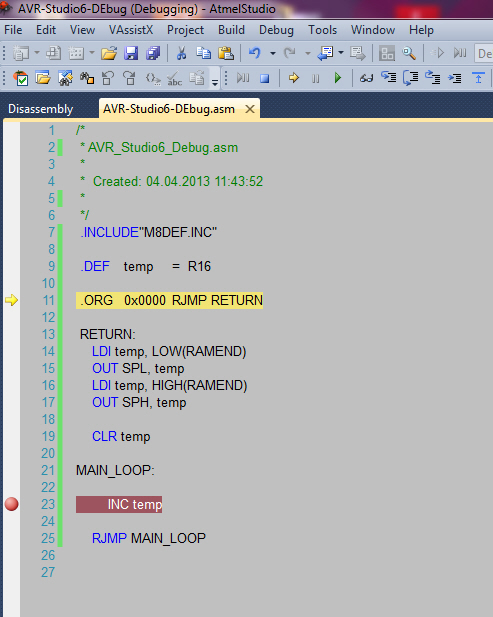Click the green Continue debugging arrow
493x617 pixels.
tap(338, 78)
